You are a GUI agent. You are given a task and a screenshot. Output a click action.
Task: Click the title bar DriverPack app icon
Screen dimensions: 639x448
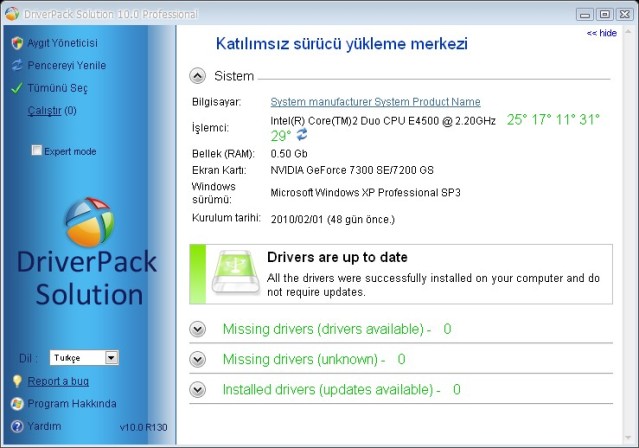coord(12,13)
